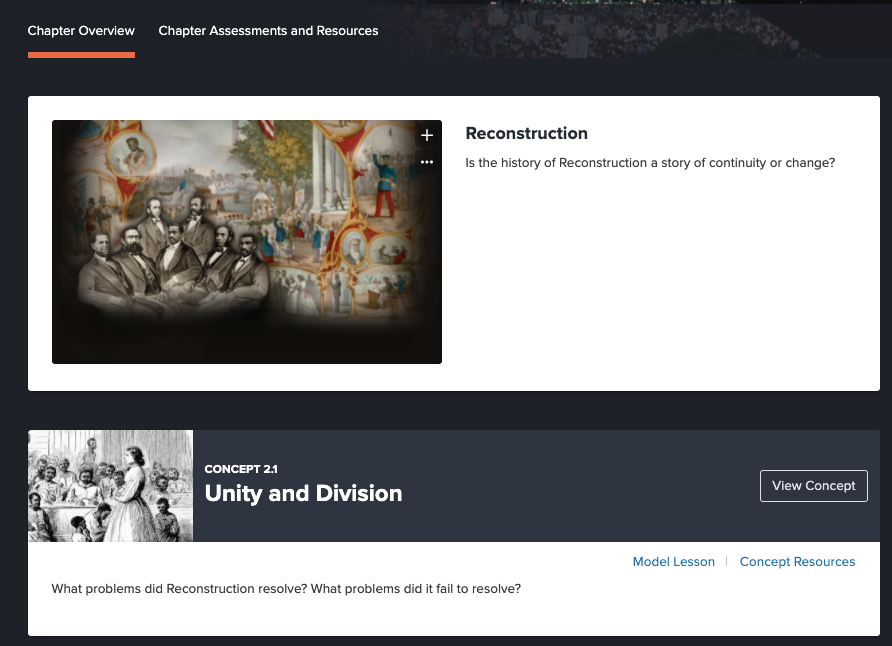892x646 pixels.
Task: Open the three-dot menu on Reconstruction image
Action: point(427,162)
